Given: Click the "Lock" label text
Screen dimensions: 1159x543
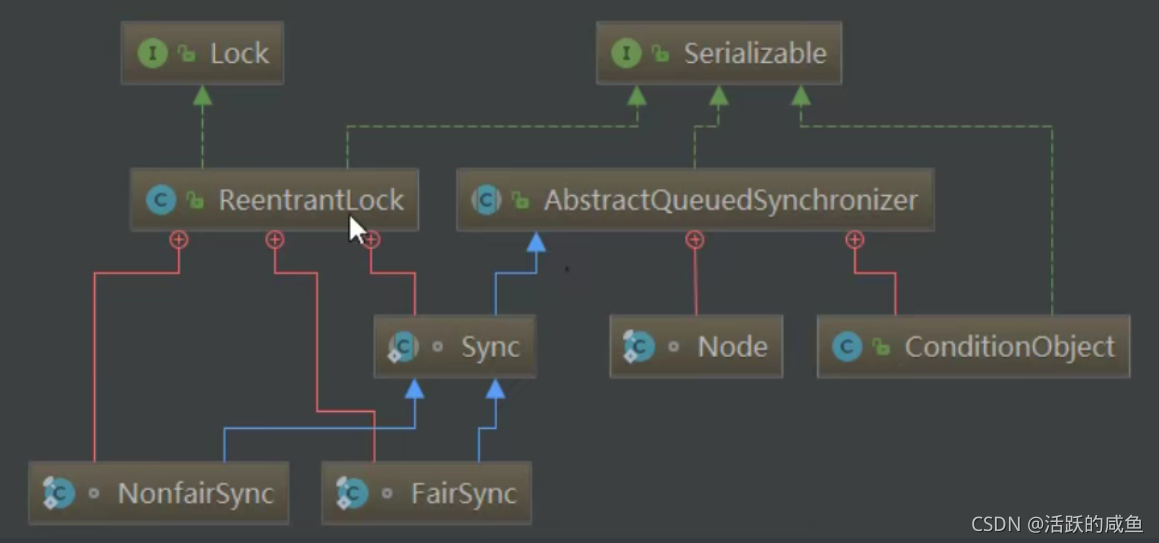Looking at the screenshot, I should click(x=239, y=53).
